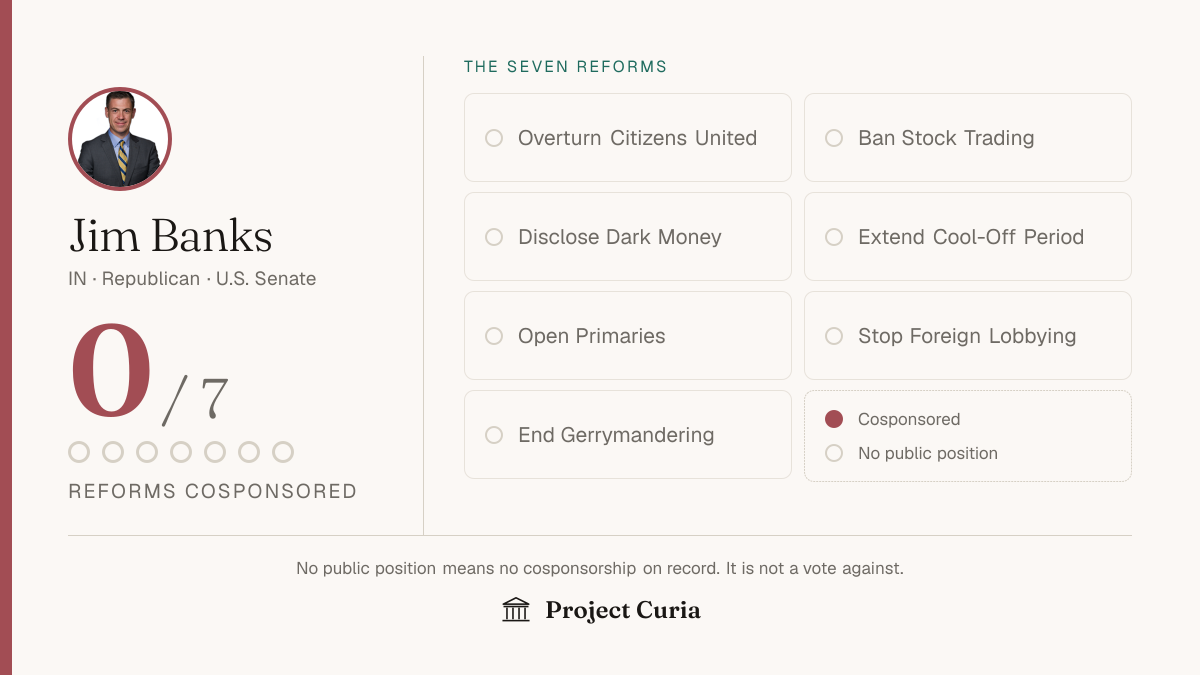
Task: Click the Stop Foreign Lobbying status circle
Action: (x=834, y=336)
